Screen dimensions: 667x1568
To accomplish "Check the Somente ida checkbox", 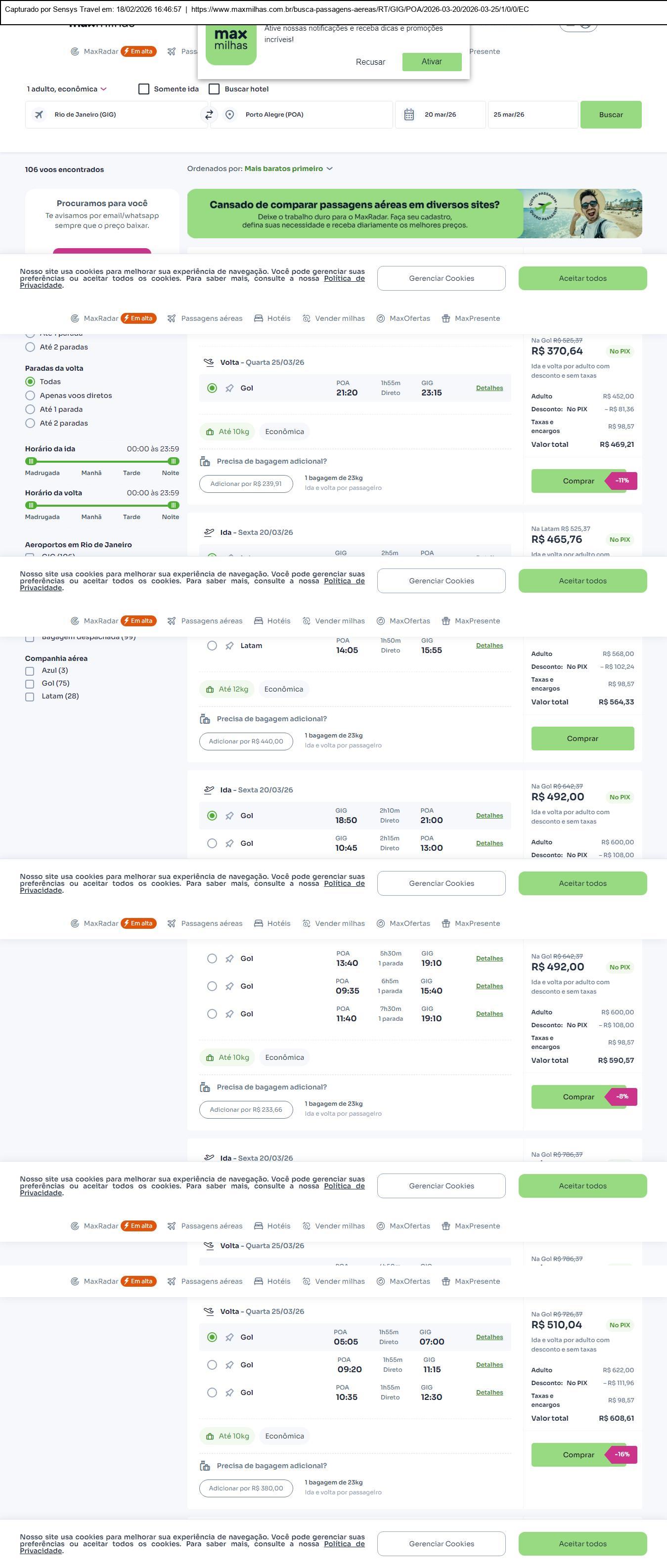I will pos(144,89).
